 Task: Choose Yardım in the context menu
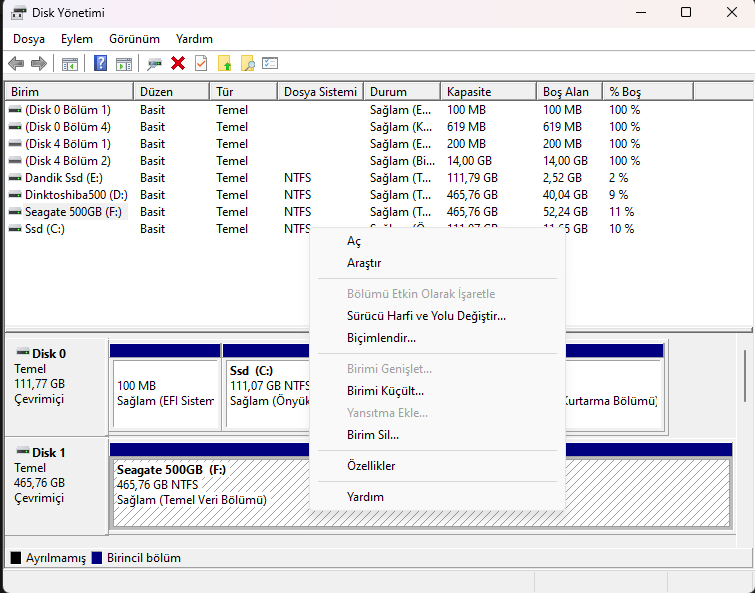click(437, 497)
